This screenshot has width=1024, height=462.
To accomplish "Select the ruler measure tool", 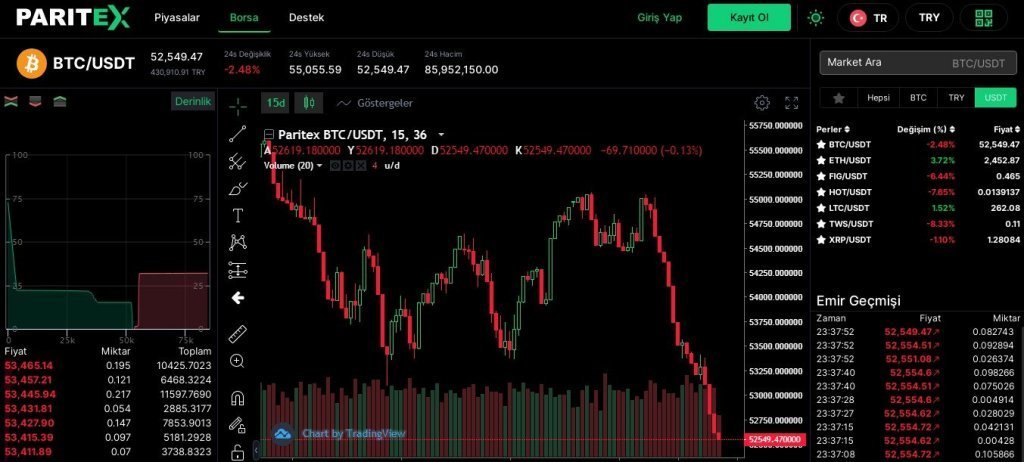I will pos(238,334).
